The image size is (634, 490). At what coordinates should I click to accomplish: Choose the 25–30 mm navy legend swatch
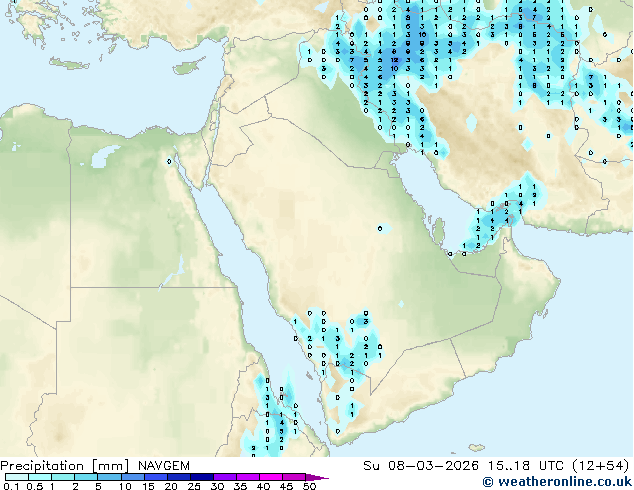click(x=202, y=477)
